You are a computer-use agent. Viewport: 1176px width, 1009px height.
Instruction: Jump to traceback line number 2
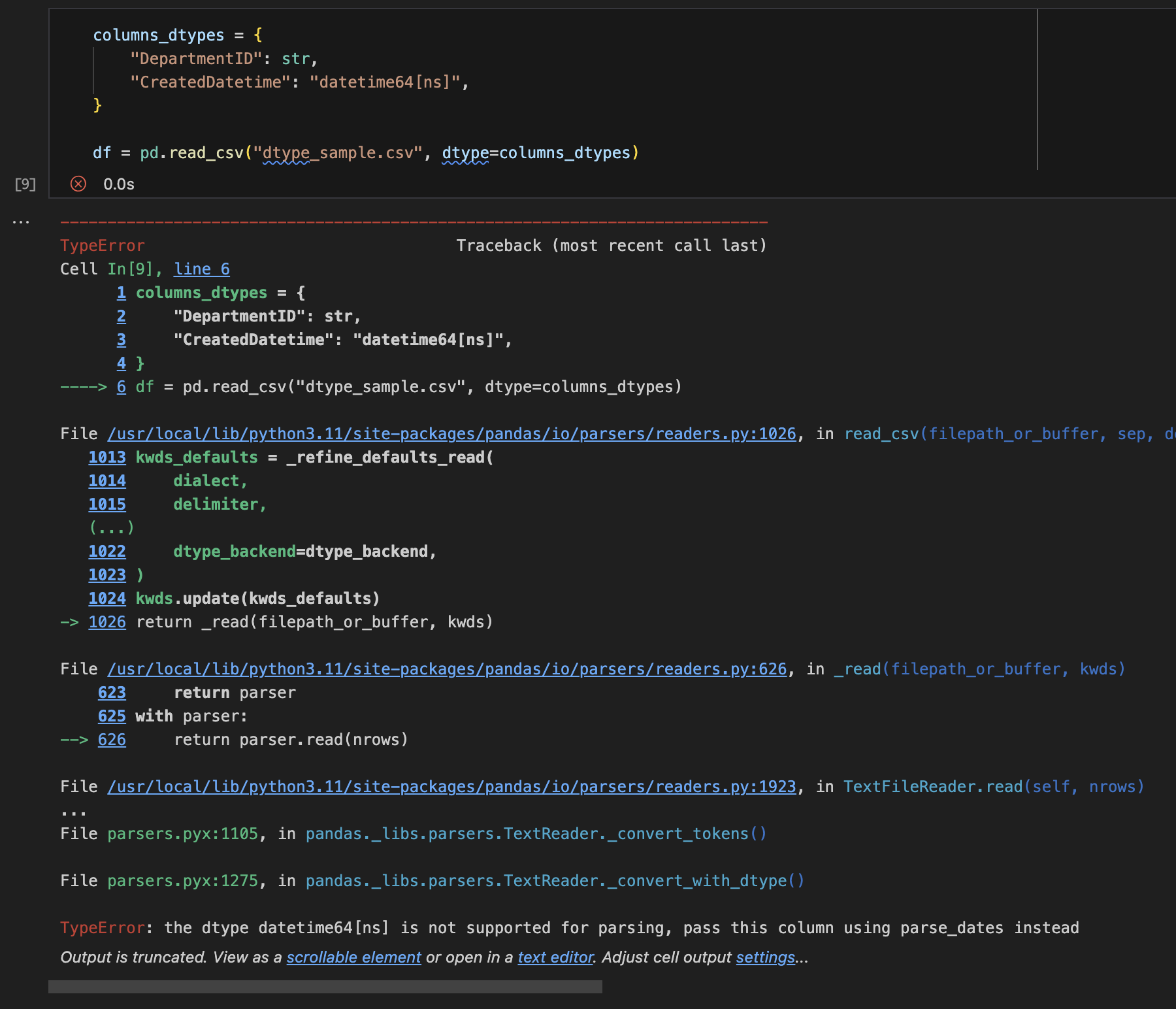tap(122, 316)
